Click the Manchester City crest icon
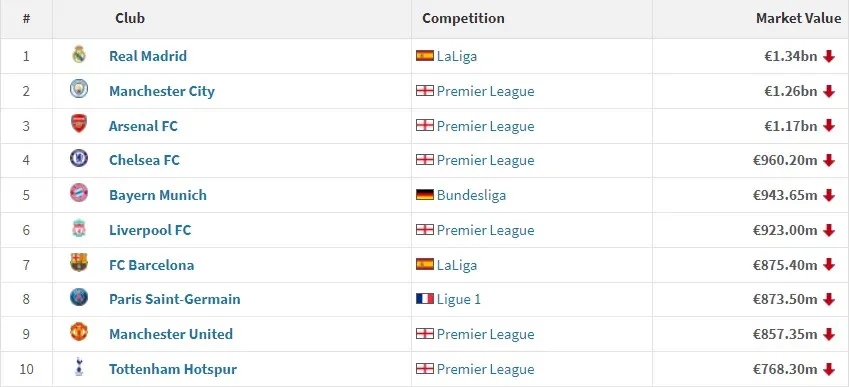The width and height of the screenshot is (849, 387). (x=79, y=89)
